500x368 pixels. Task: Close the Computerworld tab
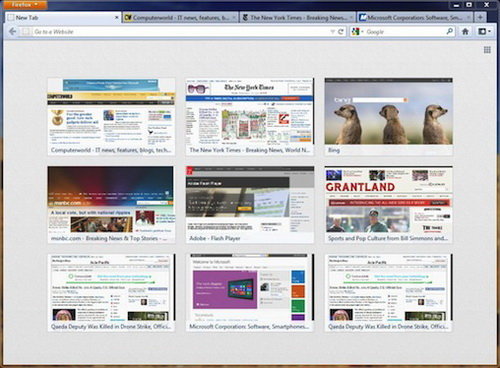234,17
